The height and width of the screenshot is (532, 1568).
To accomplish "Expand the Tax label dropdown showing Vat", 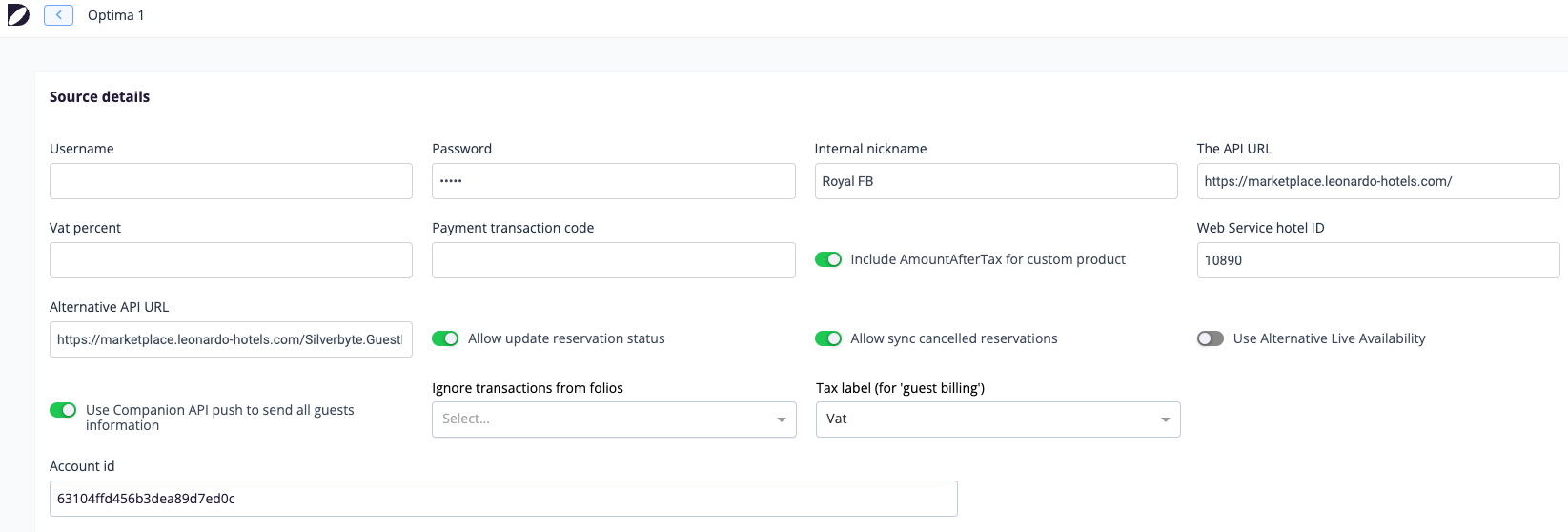I will click(998, 419).
